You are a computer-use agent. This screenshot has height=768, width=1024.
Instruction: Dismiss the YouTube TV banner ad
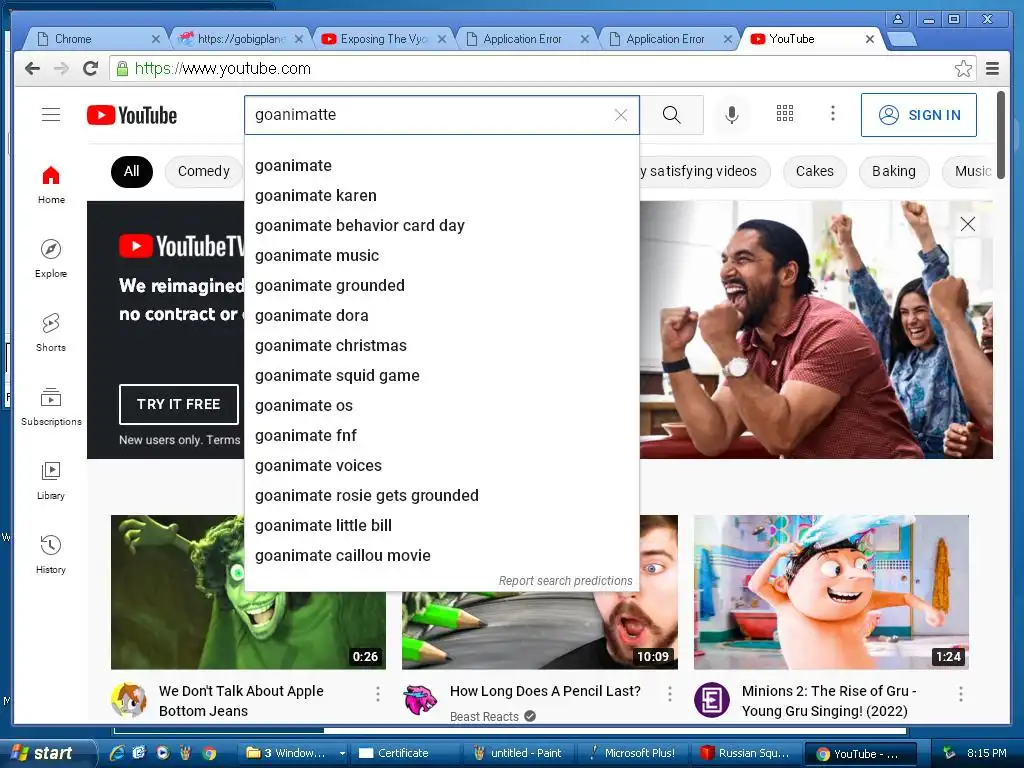click(968, 224)
